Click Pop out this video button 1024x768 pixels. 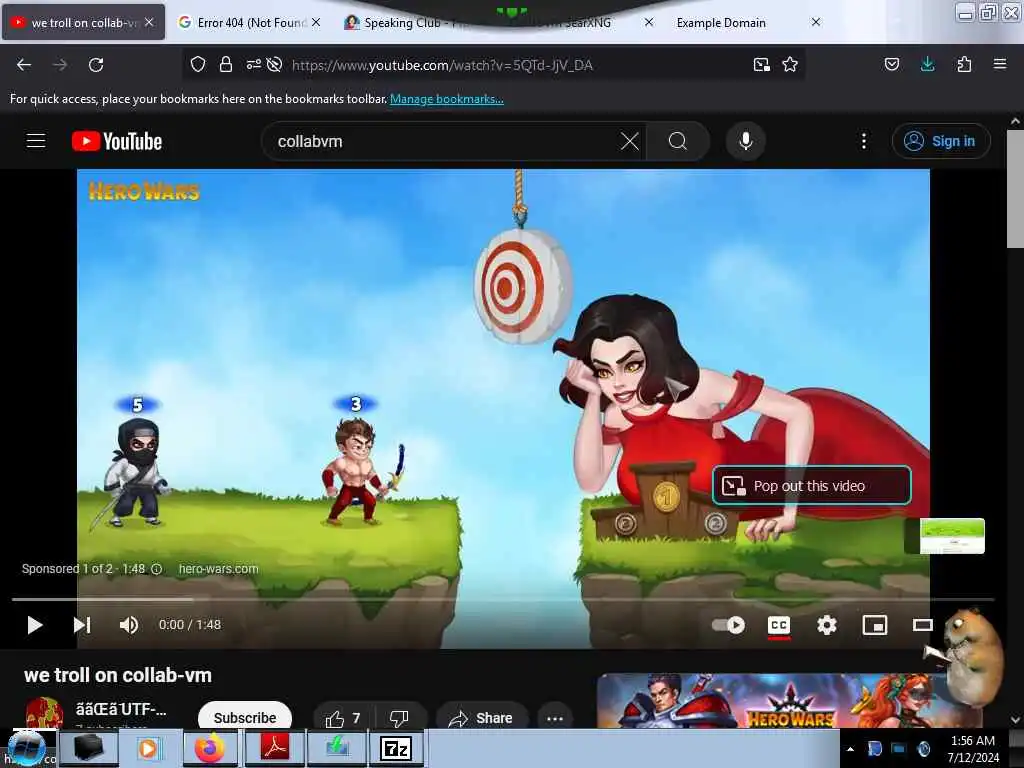(x=811, y=486)
